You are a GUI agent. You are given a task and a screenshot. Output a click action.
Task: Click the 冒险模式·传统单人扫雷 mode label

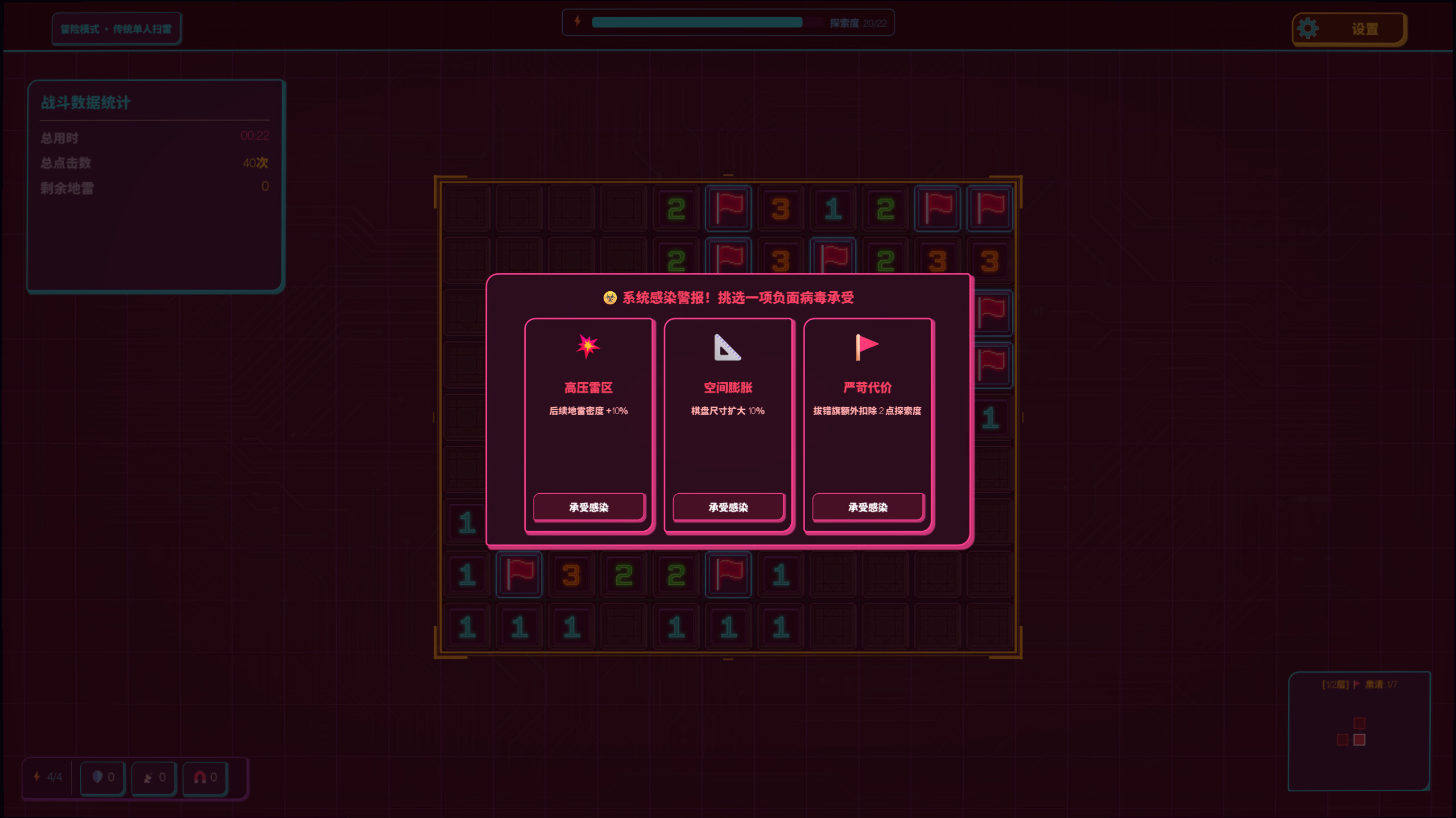[x=116, y=29]
